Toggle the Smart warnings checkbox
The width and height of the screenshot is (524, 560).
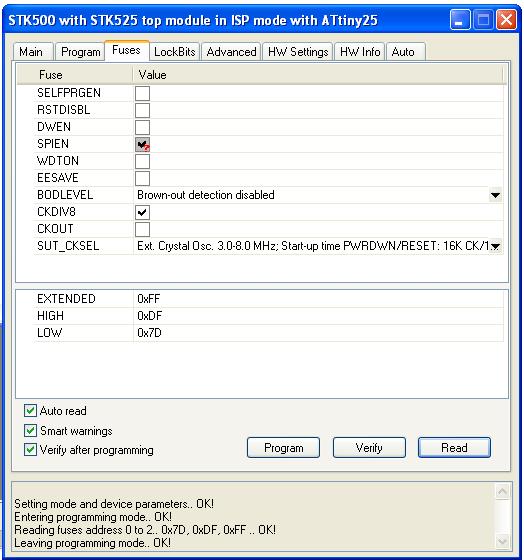coord(30,431)
